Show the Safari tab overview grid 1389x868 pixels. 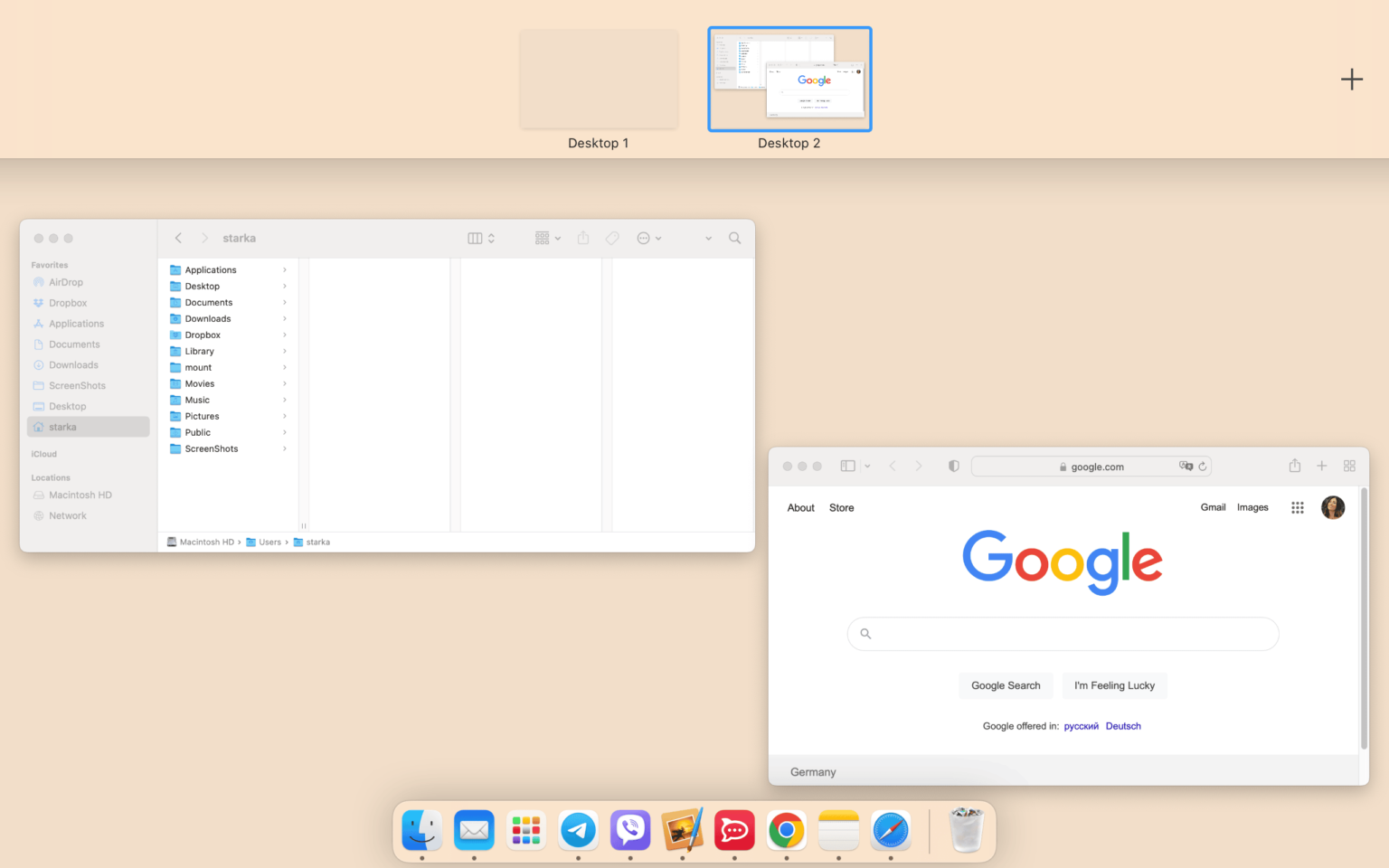click(x=1349, y=466)
